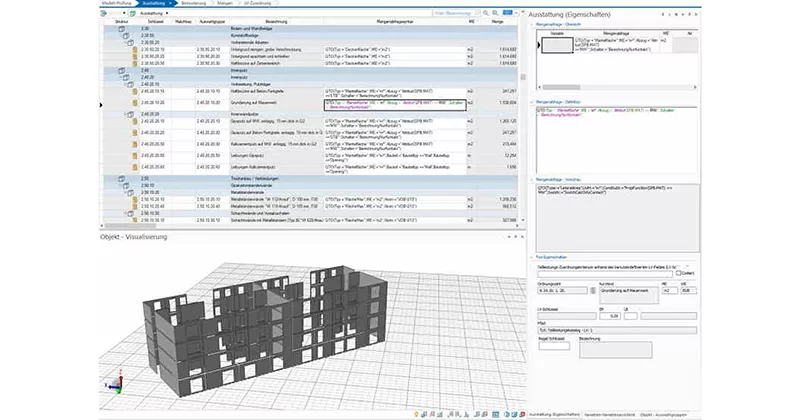The image size is (800, 420).
Task: Click the first magnifier icon beside the filter field
Action: tap(486, 13)
